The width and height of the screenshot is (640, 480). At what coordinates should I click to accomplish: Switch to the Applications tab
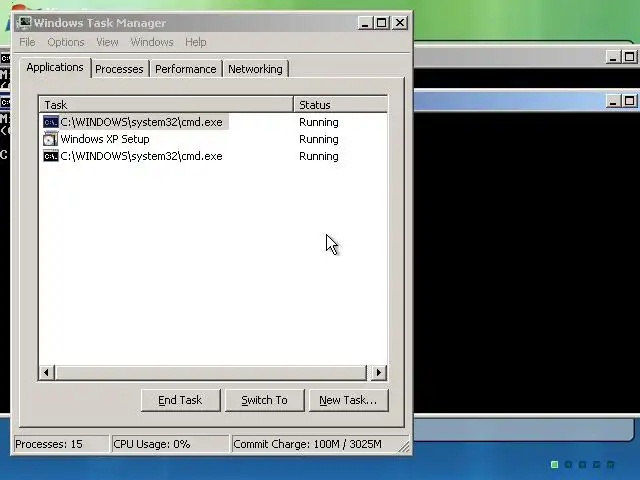pos(55,67)
